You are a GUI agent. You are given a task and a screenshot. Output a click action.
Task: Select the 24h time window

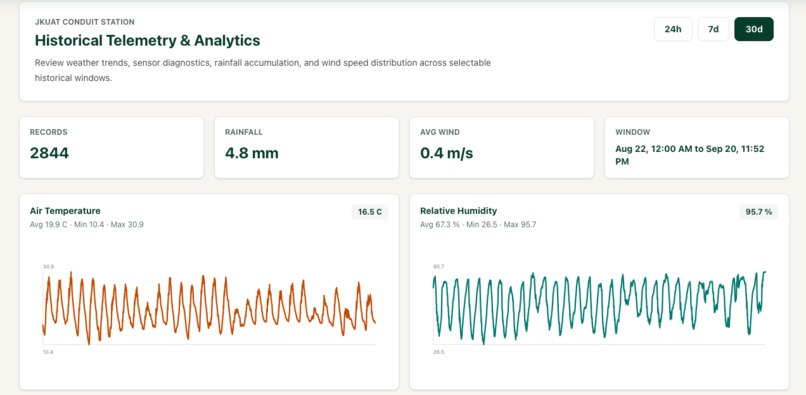point(673,29)
